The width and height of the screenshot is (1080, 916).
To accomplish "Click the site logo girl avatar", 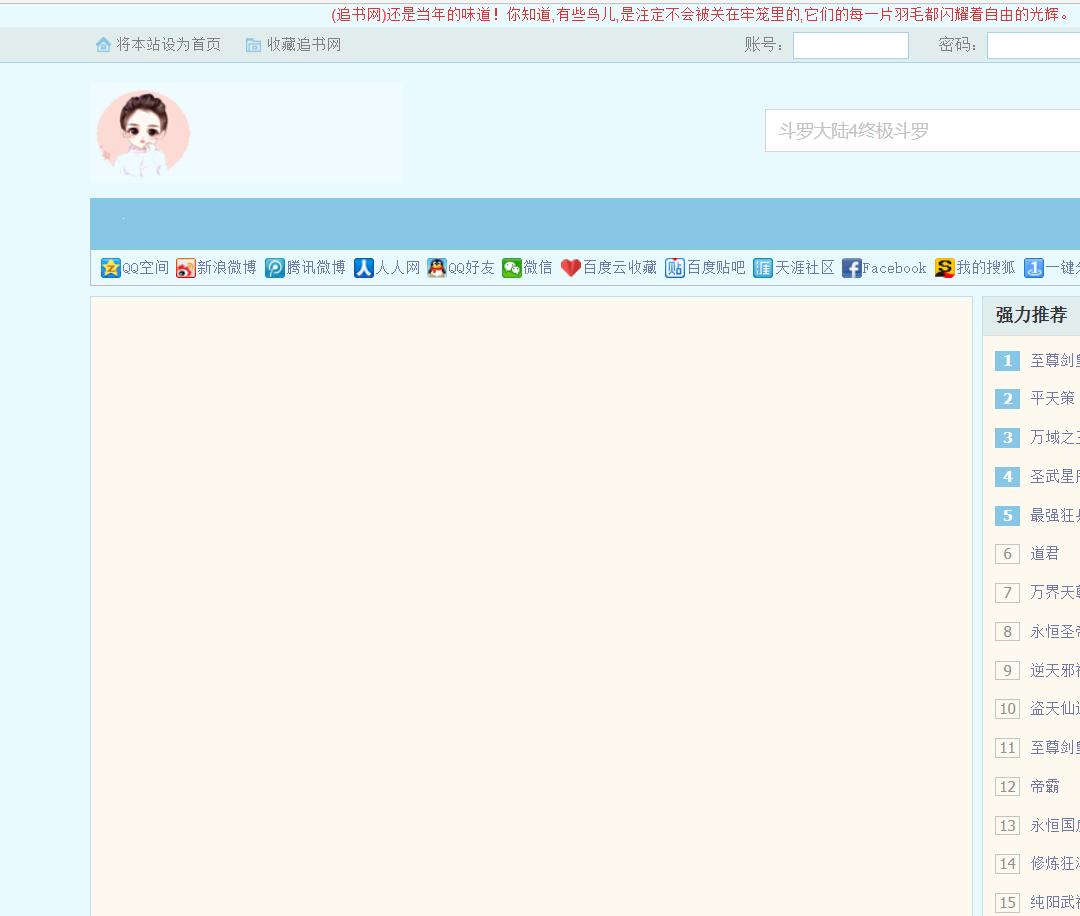I will click(143, 133).
